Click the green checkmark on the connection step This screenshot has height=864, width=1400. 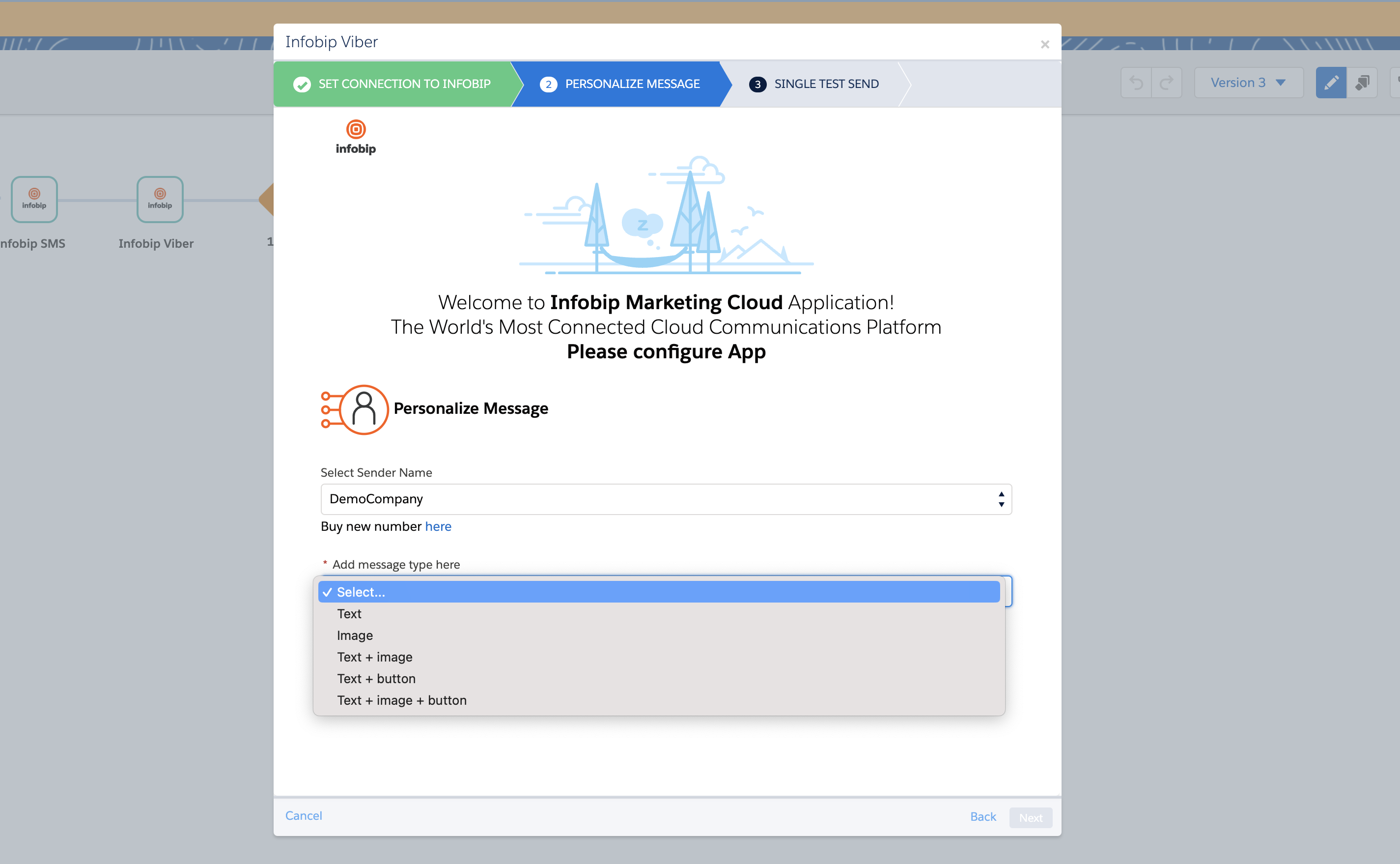[302, 84]
